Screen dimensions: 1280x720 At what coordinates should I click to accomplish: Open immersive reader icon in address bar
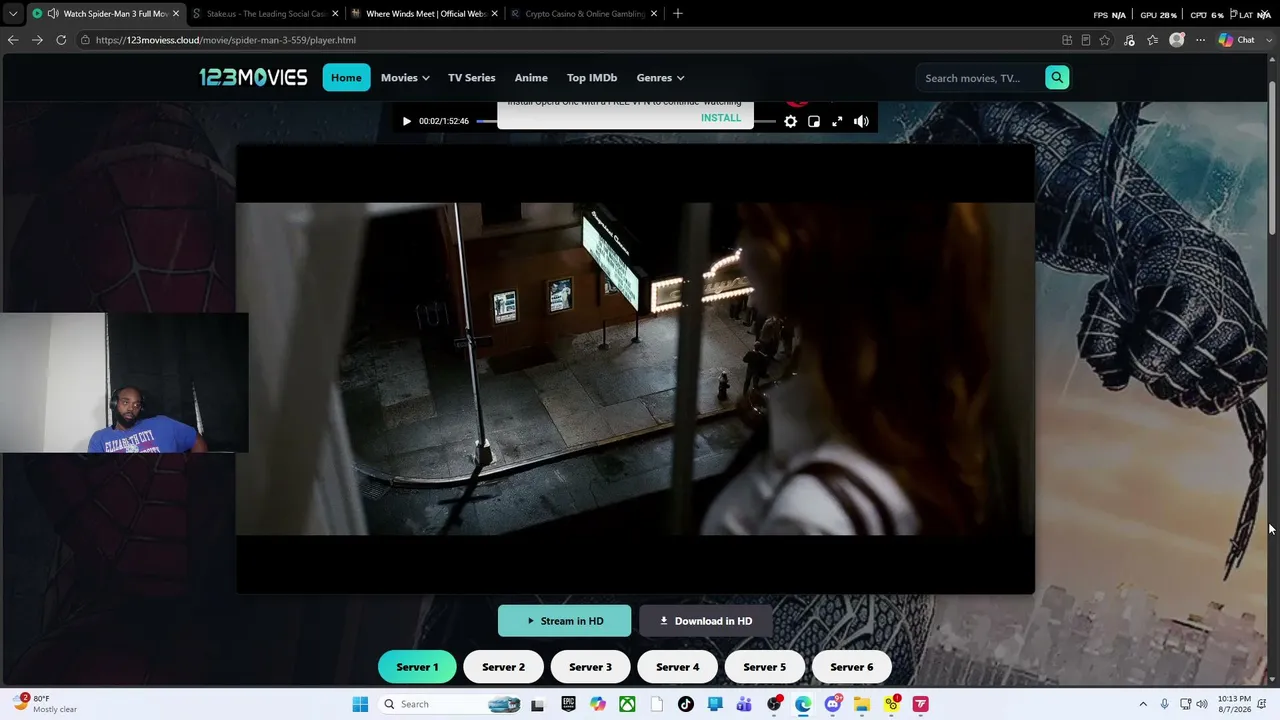pyautogui.click(x=1086, y=40)
